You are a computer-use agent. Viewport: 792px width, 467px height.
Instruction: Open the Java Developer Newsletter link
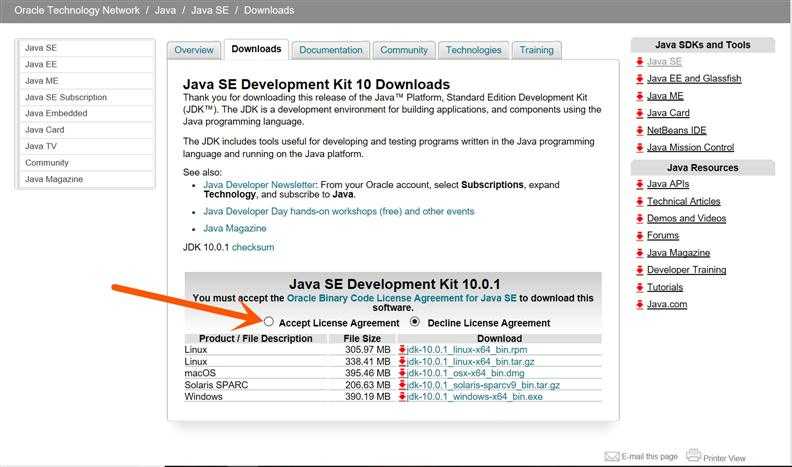pyautogui.click(x=260, y=185)
